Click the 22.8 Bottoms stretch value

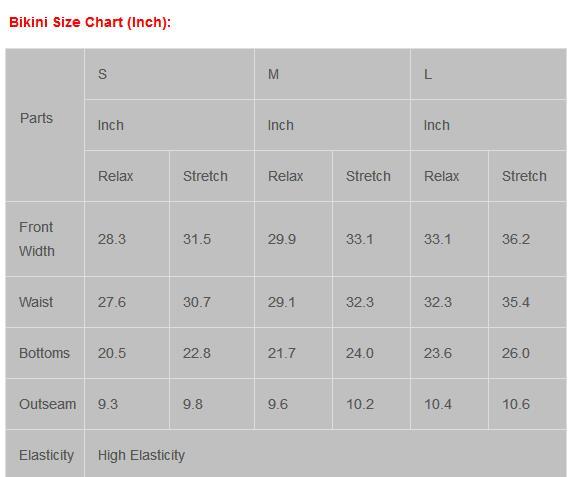point(197,353)
